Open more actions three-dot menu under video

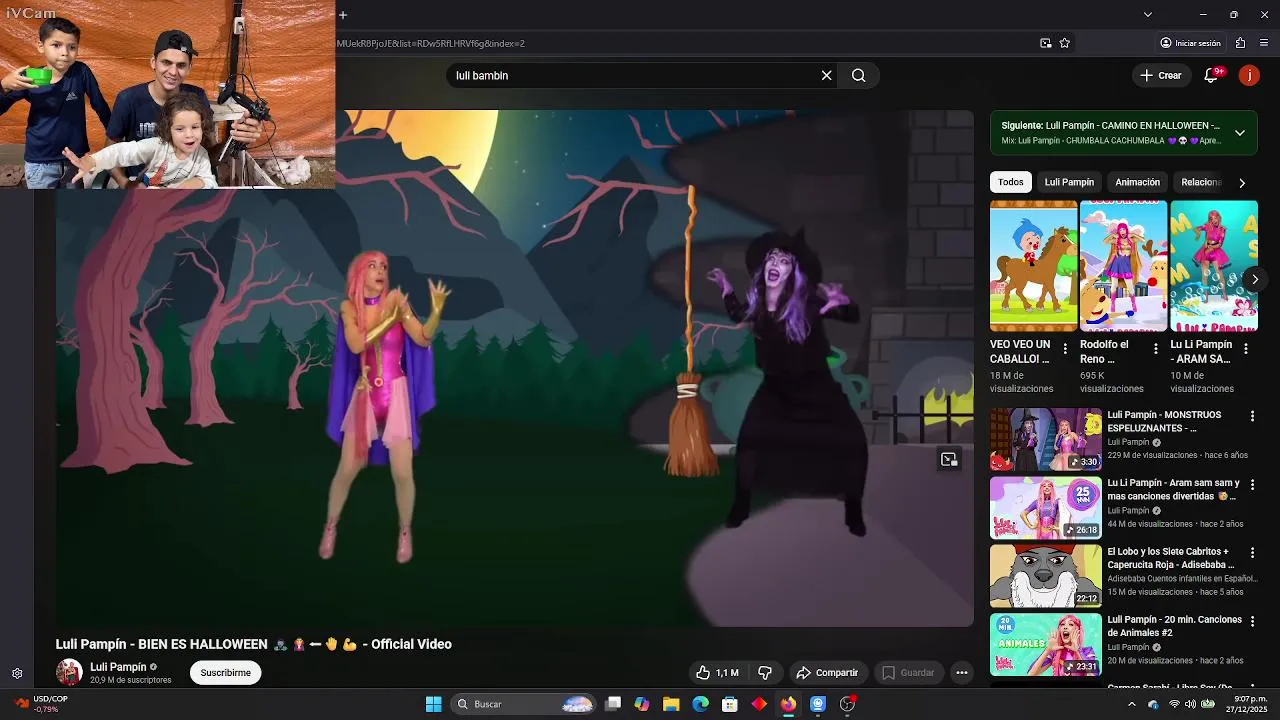click(x=961, y=673)
